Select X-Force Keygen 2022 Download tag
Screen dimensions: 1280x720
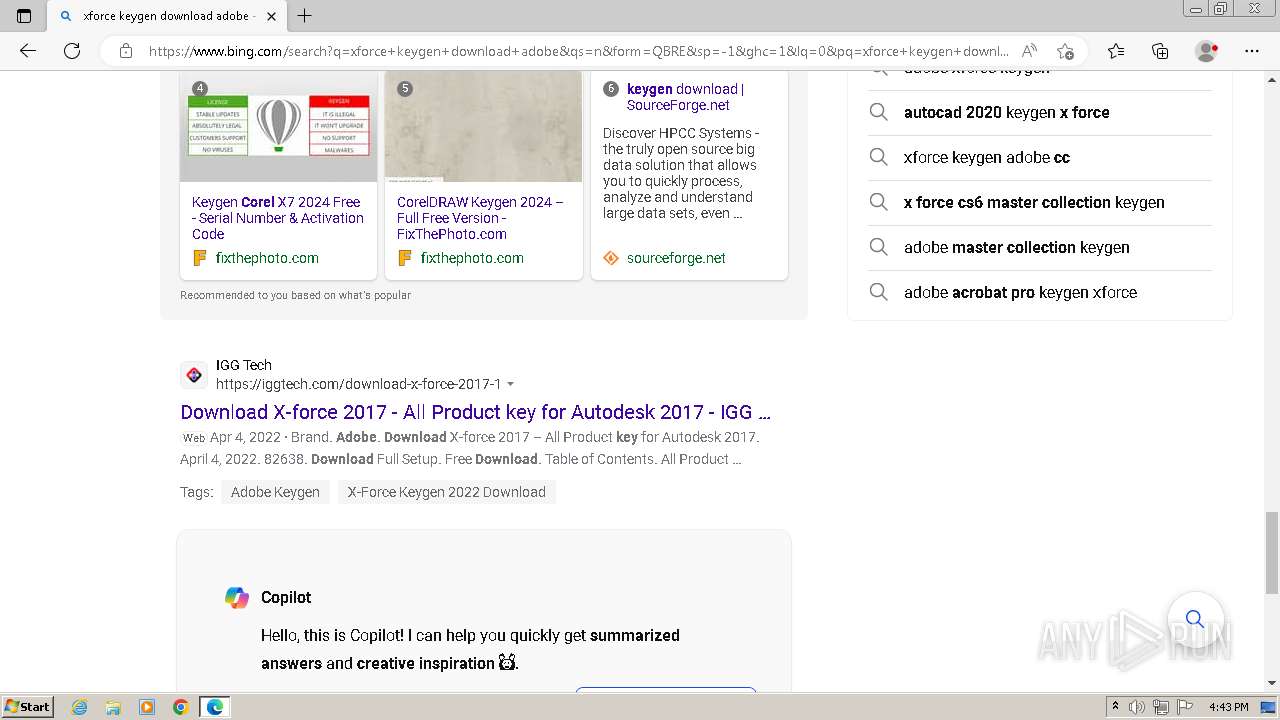point(446,492)
